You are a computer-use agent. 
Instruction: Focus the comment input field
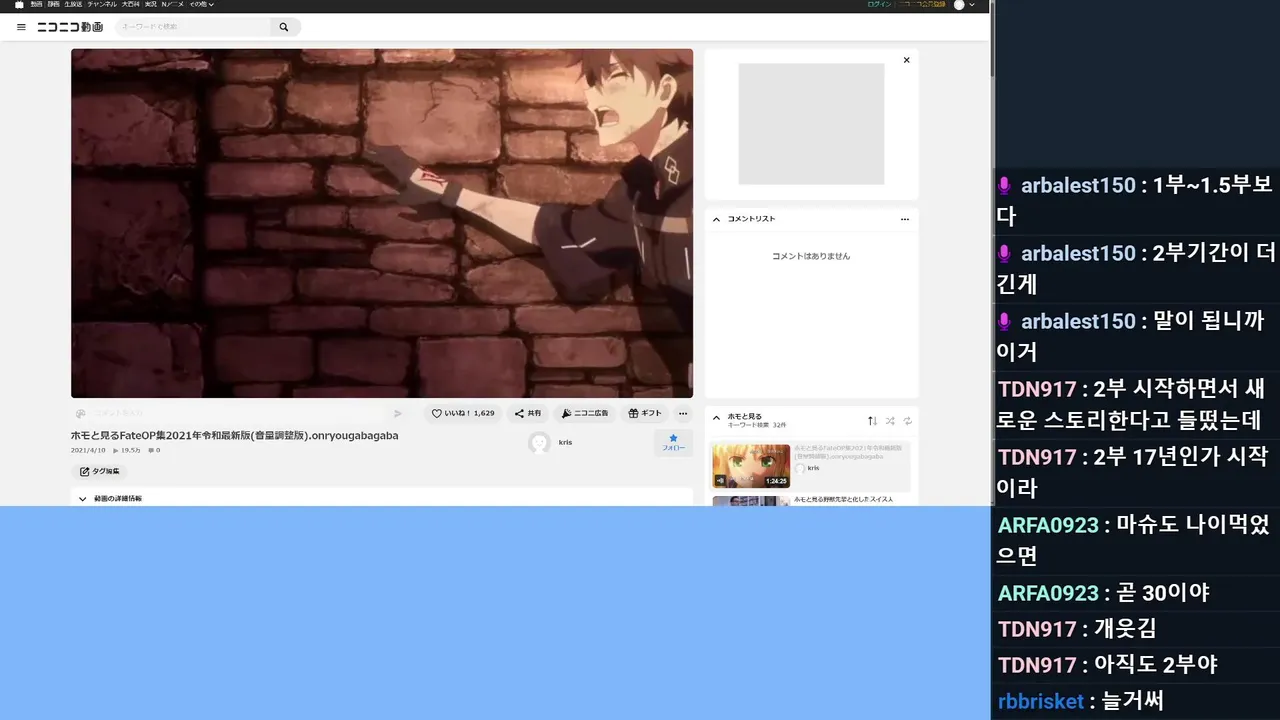[x=238, y=413]
